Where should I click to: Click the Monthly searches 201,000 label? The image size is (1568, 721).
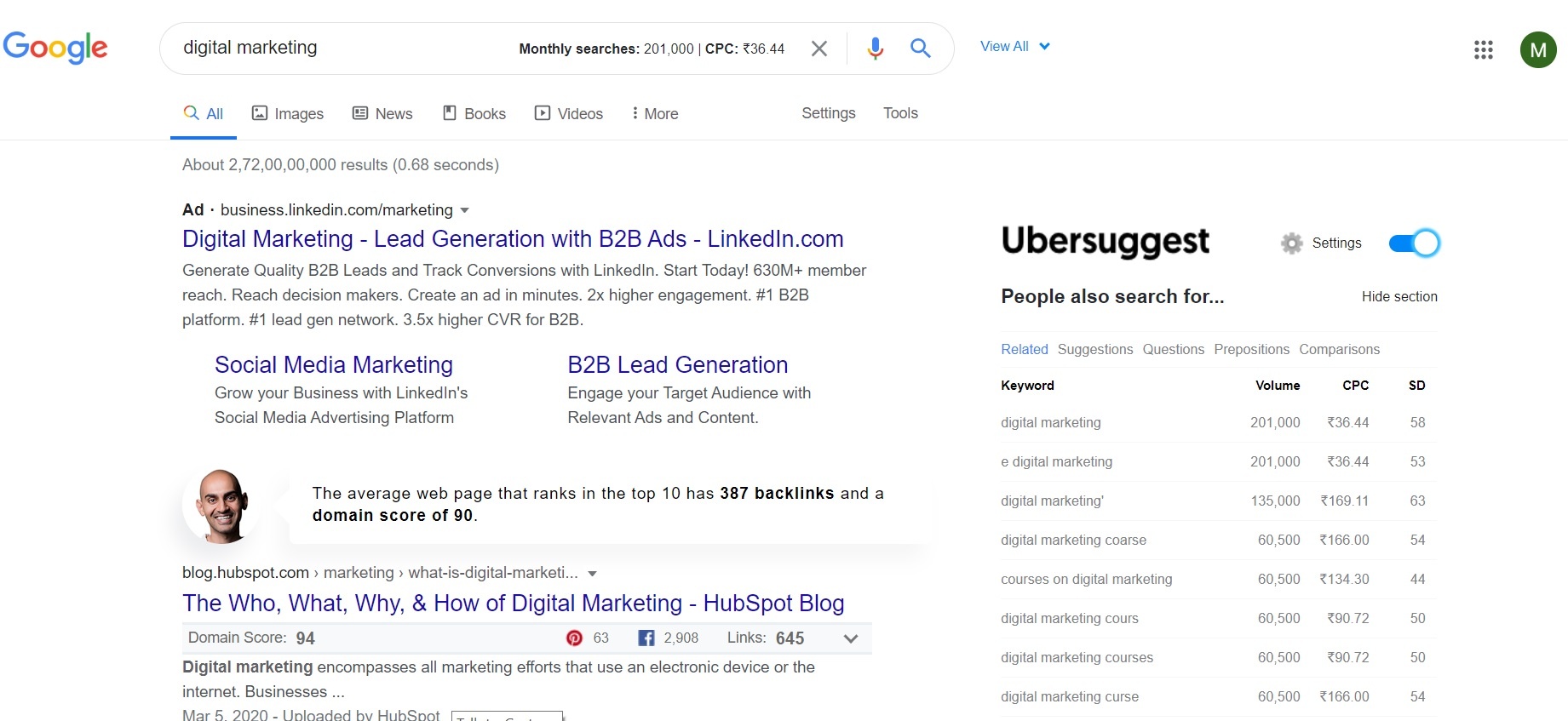[x=606, y=49]
